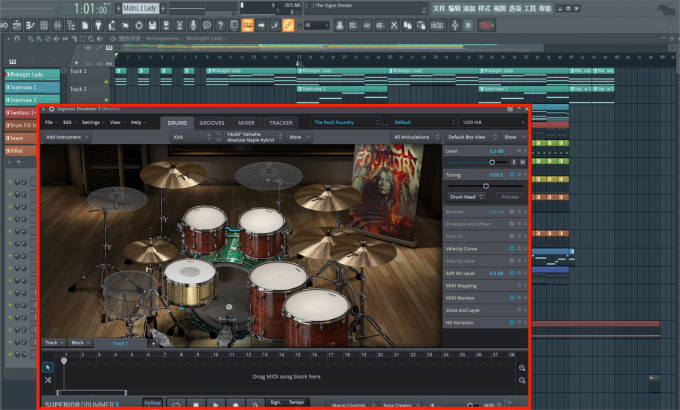This screenshot has height=410, width=680.
Task: Click the chat bubble icon in toolbar
Action: [x=207, y=26]
